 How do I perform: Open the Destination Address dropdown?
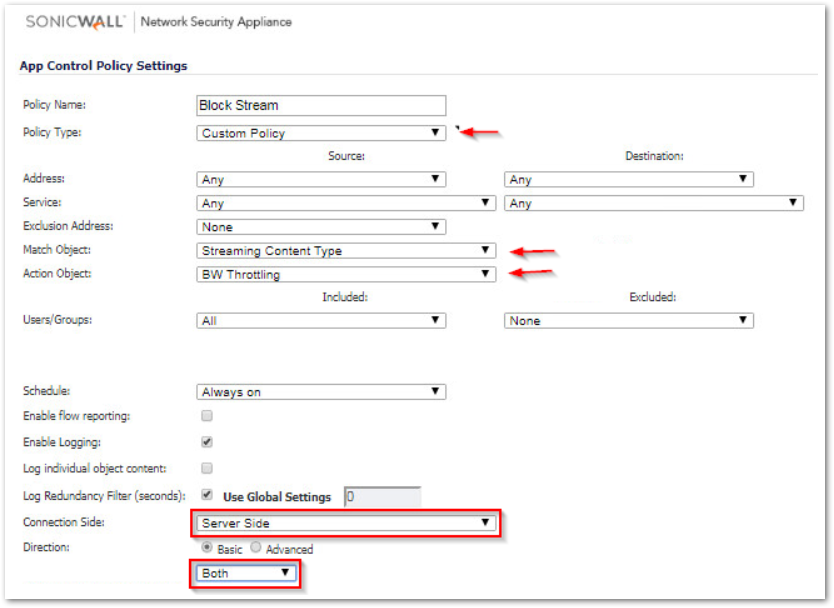tap(628, 179)
